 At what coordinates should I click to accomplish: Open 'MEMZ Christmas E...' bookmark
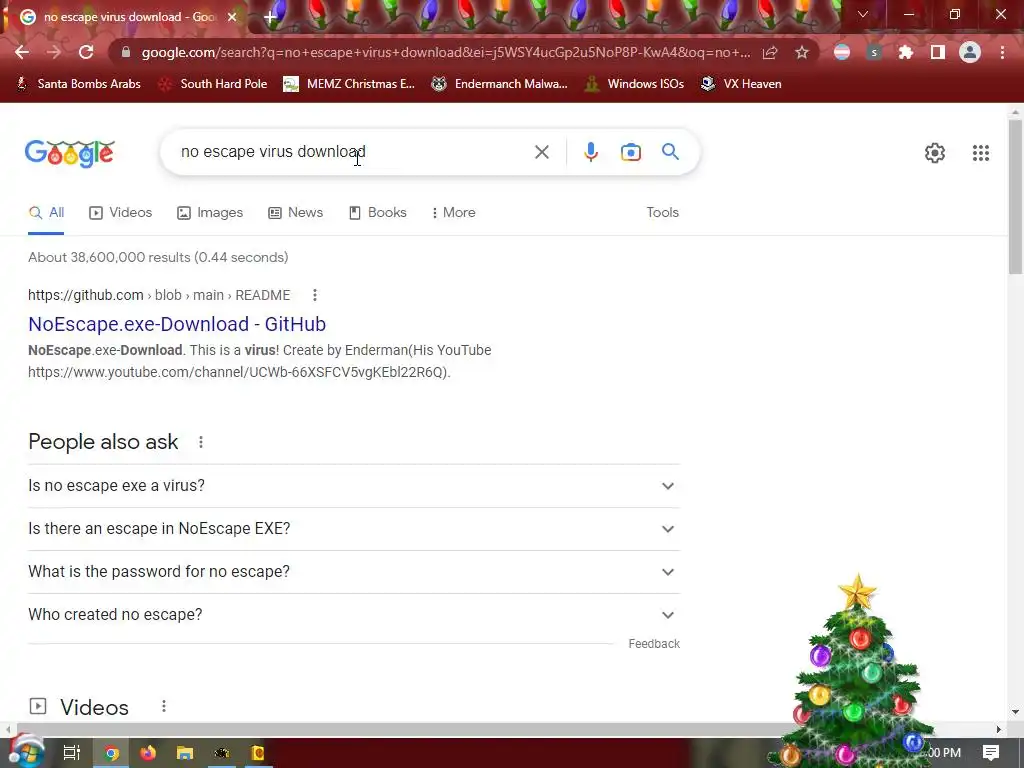349,84
